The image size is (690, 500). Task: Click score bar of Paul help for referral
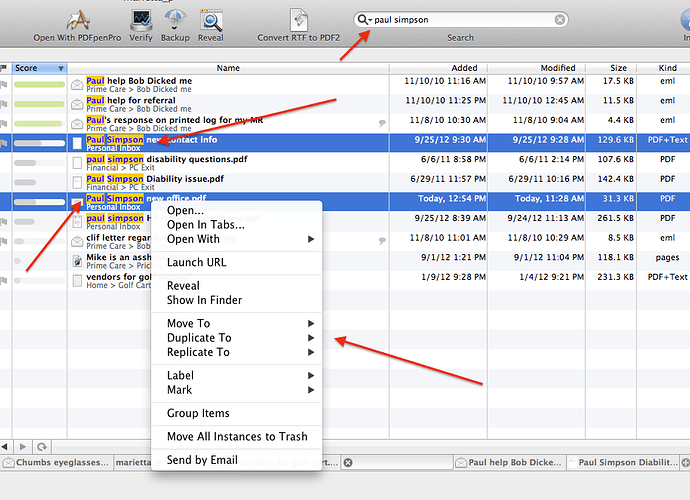pyautogui.click(x=39, y=104)
